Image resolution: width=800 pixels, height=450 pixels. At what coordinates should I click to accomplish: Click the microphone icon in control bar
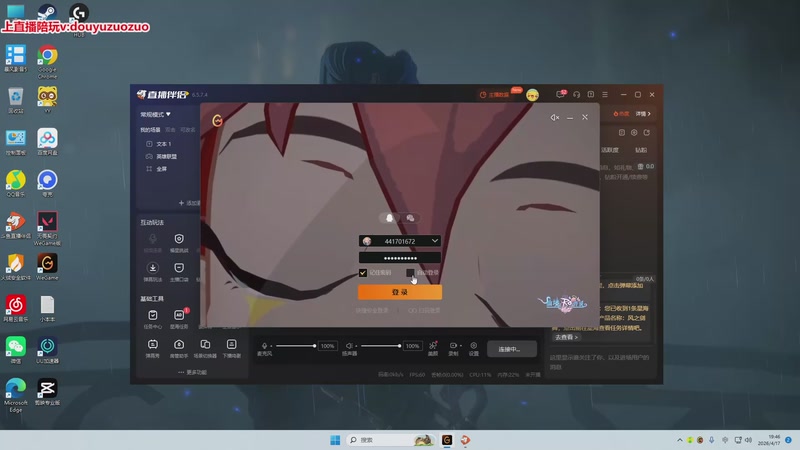(264, 345)
